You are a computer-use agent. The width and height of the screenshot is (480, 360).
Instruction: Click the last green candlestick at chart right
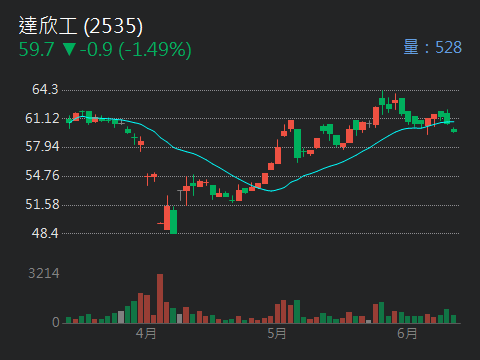454,130
